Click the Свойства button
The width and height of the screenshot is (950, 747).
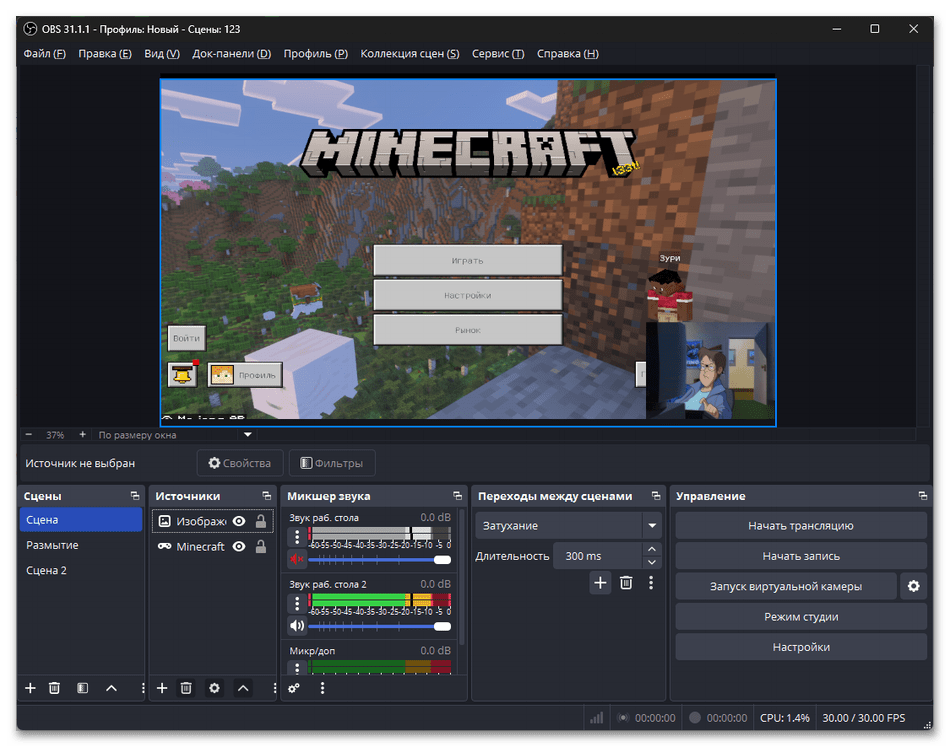click(x=240, y=463)
